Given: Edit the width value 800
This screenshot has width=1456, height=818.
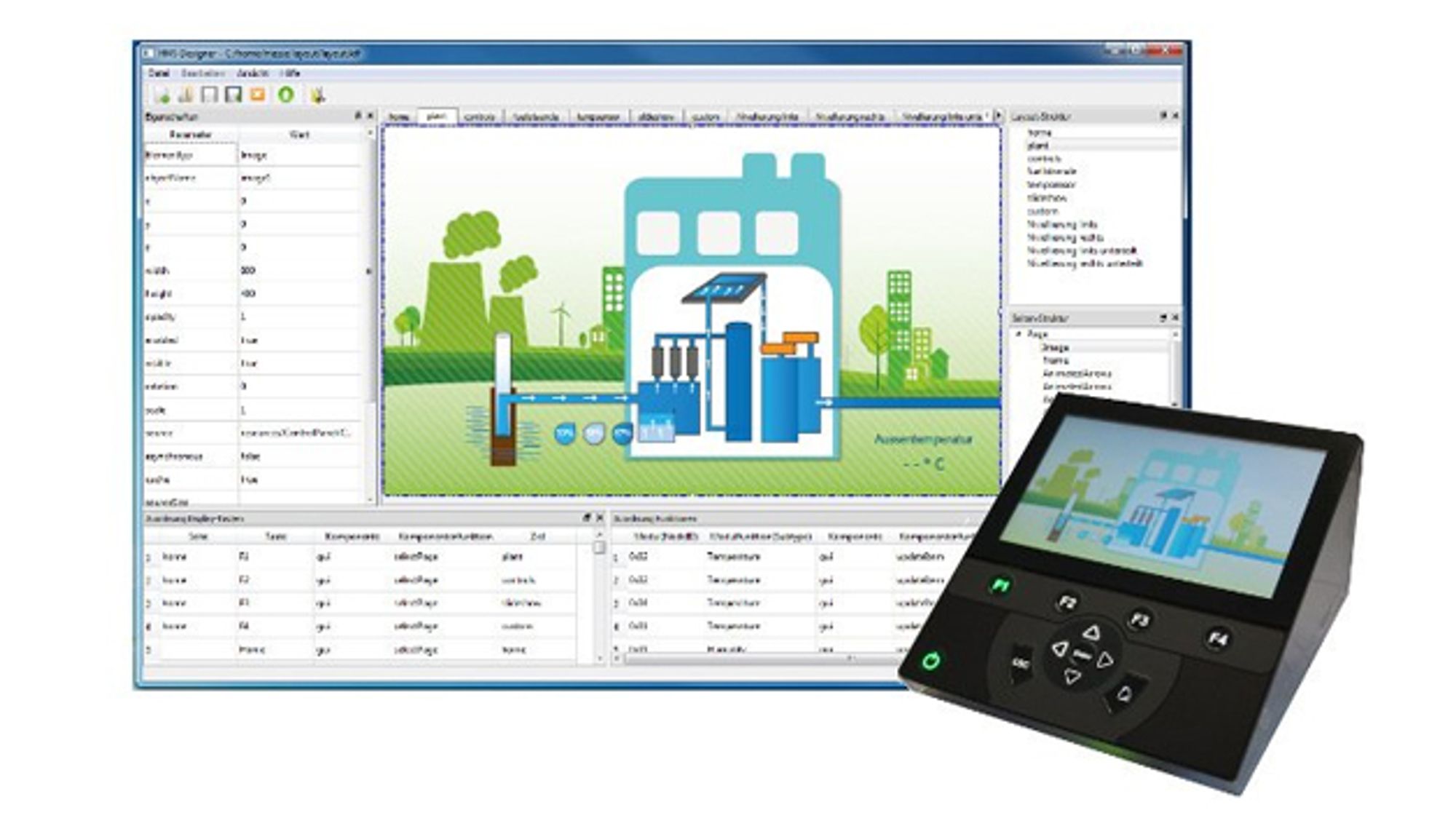Looking at the screenshot, I should click(300, 271).
